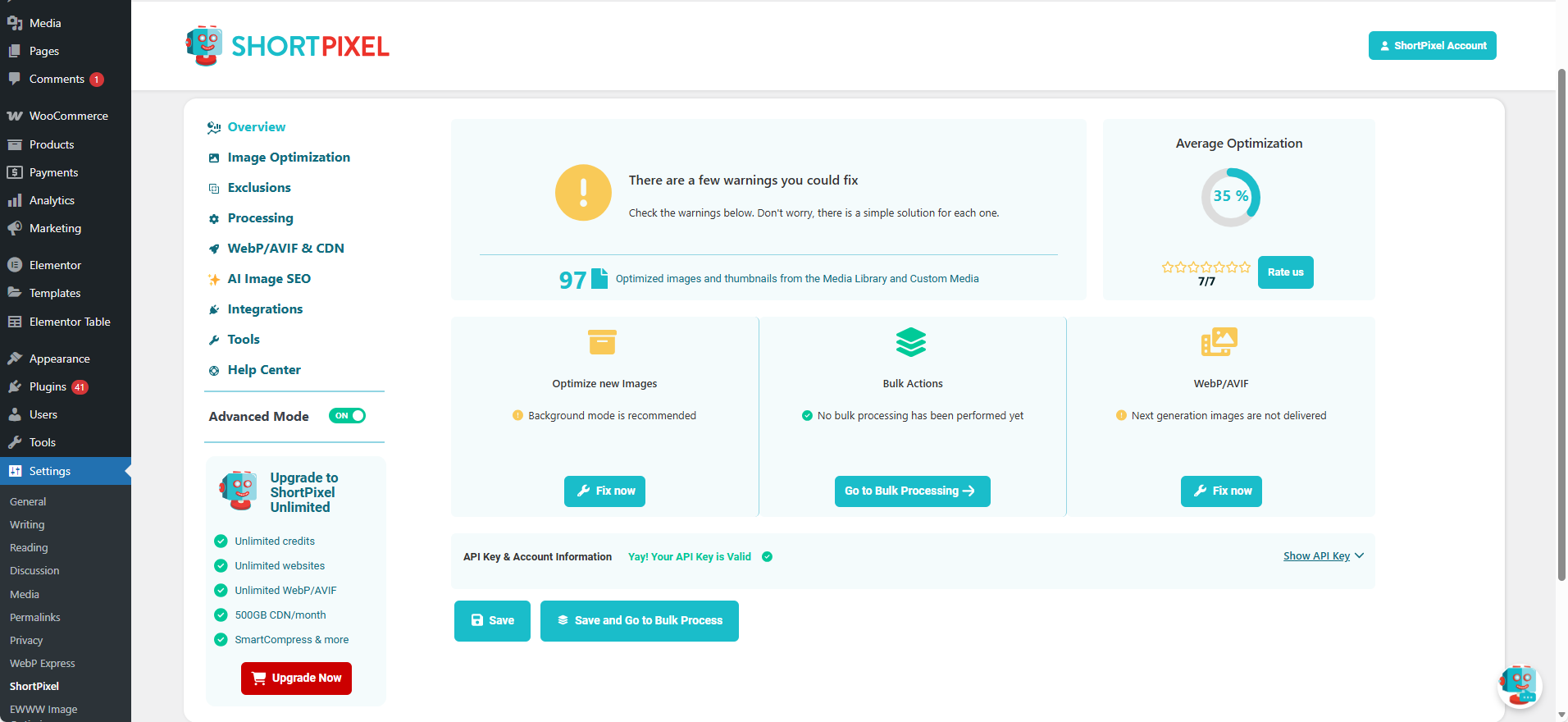Click the Pages icon in WordPress sidebar
1568x722 pixels.
pos(15,51)
